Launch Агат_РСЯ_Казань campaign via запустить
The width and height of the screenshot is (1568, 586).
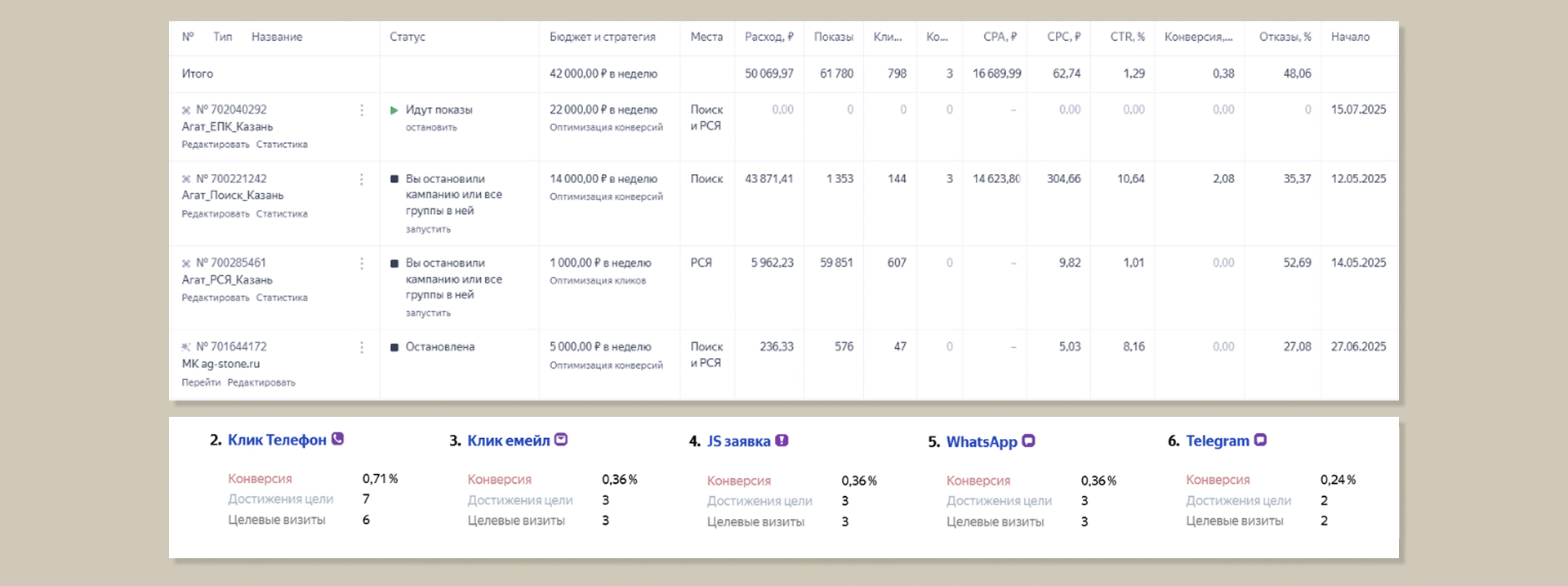428,313
